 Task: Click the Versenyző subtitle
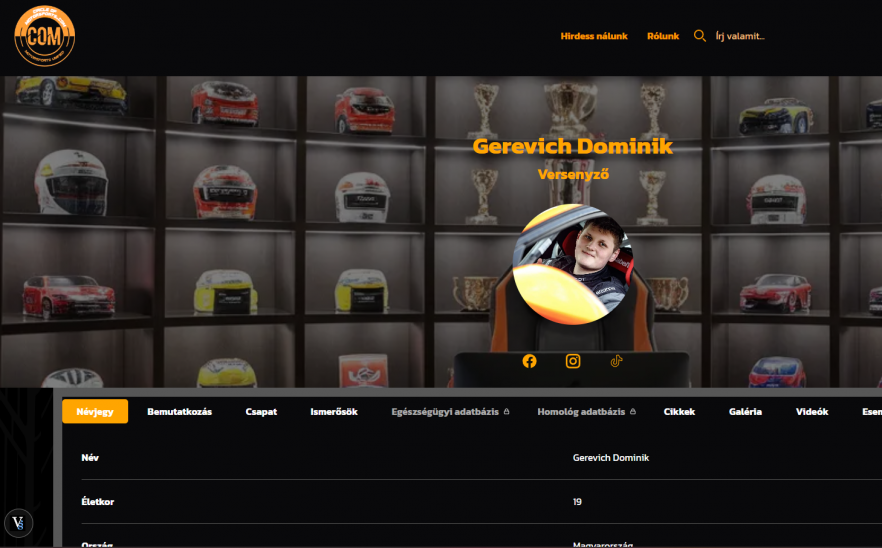(573, 174)
